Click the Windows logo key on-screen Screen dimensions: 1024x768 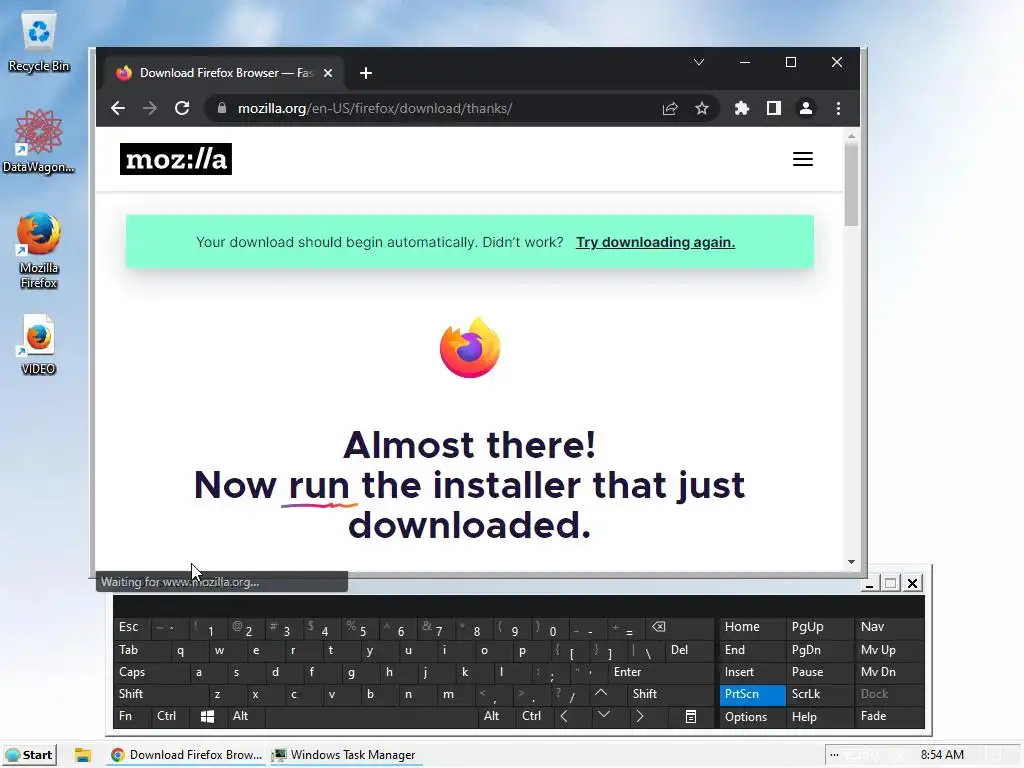coord(207,716)
